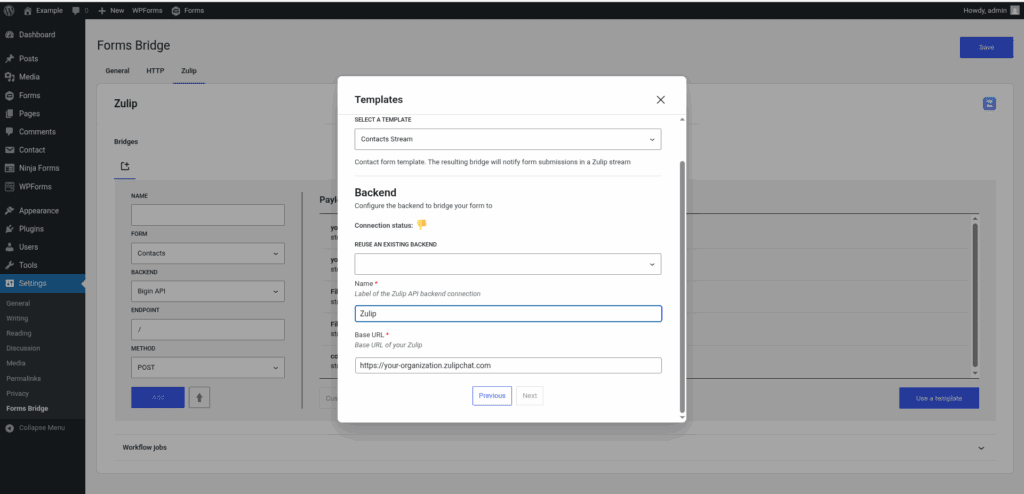Open the Backend dropdown showing Bigin API
The height and width of the screenshot is (494, 1024).
(208, 291)
